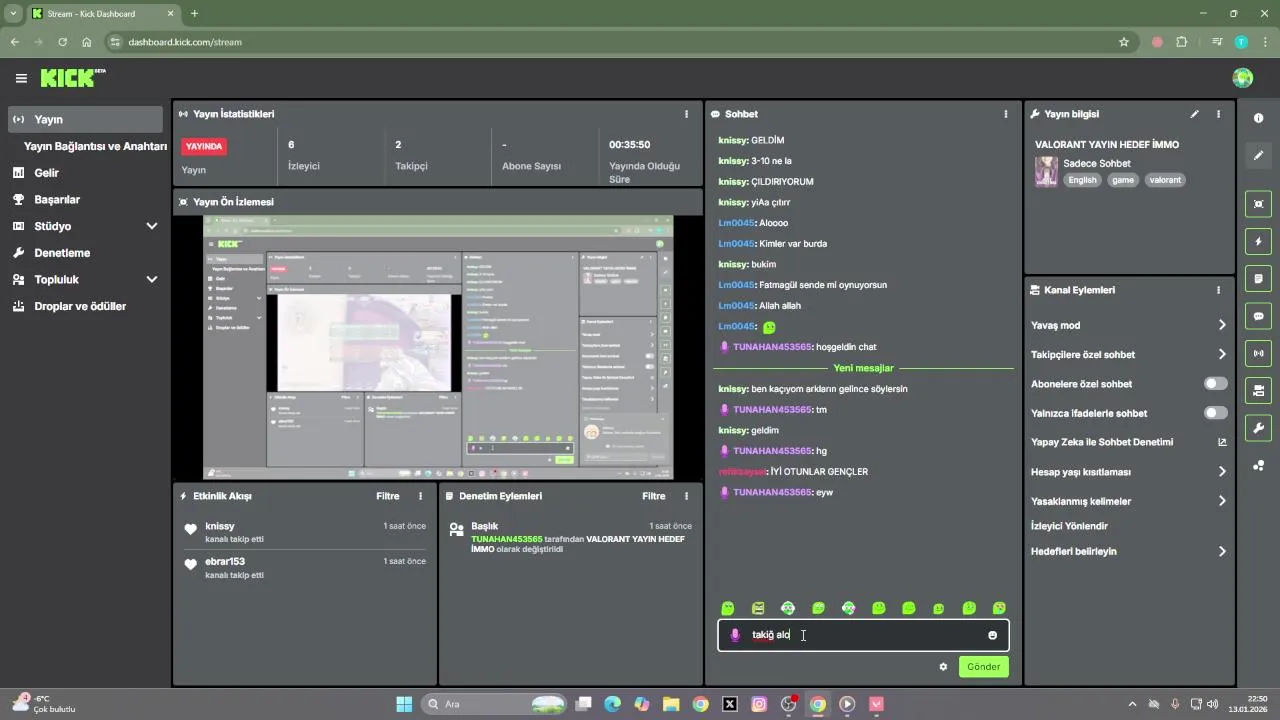Expand Topluluk submenu chevron
1280x720 pixels.
coord(152,280)
